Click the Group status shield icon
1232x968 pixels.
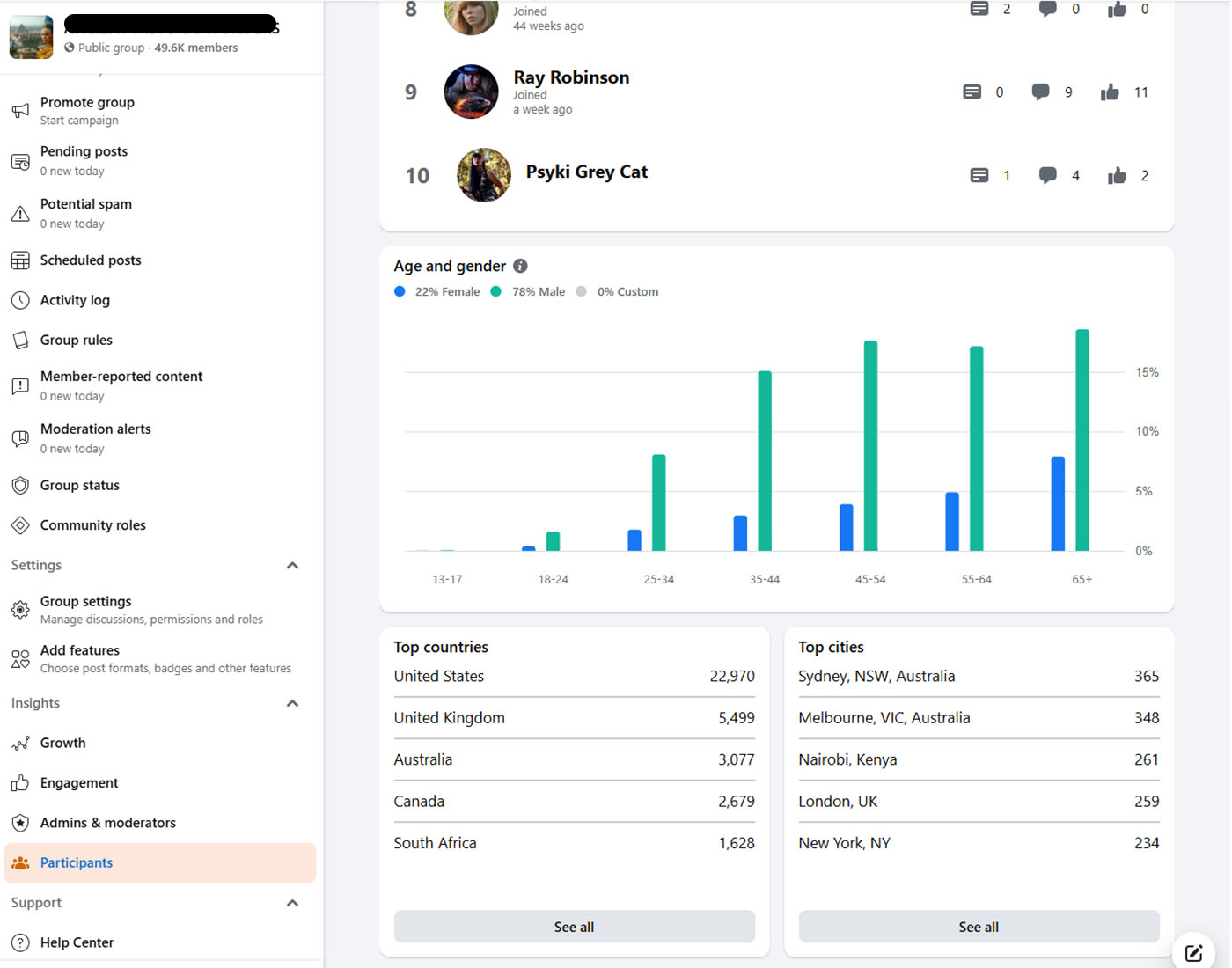(20, 486)
